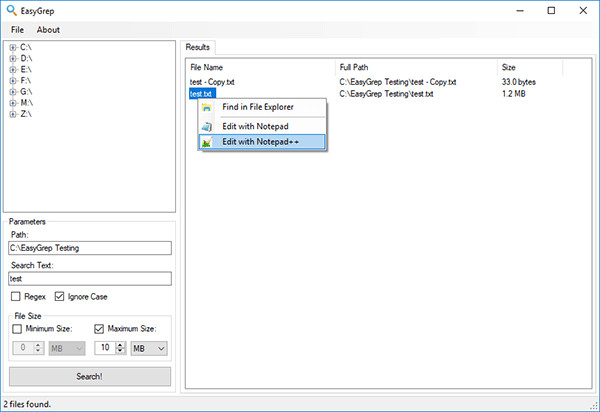The height and width of the screenshot is (412, 600).
Task: Expand the G:\ drive node
Action: pos(13,92)
